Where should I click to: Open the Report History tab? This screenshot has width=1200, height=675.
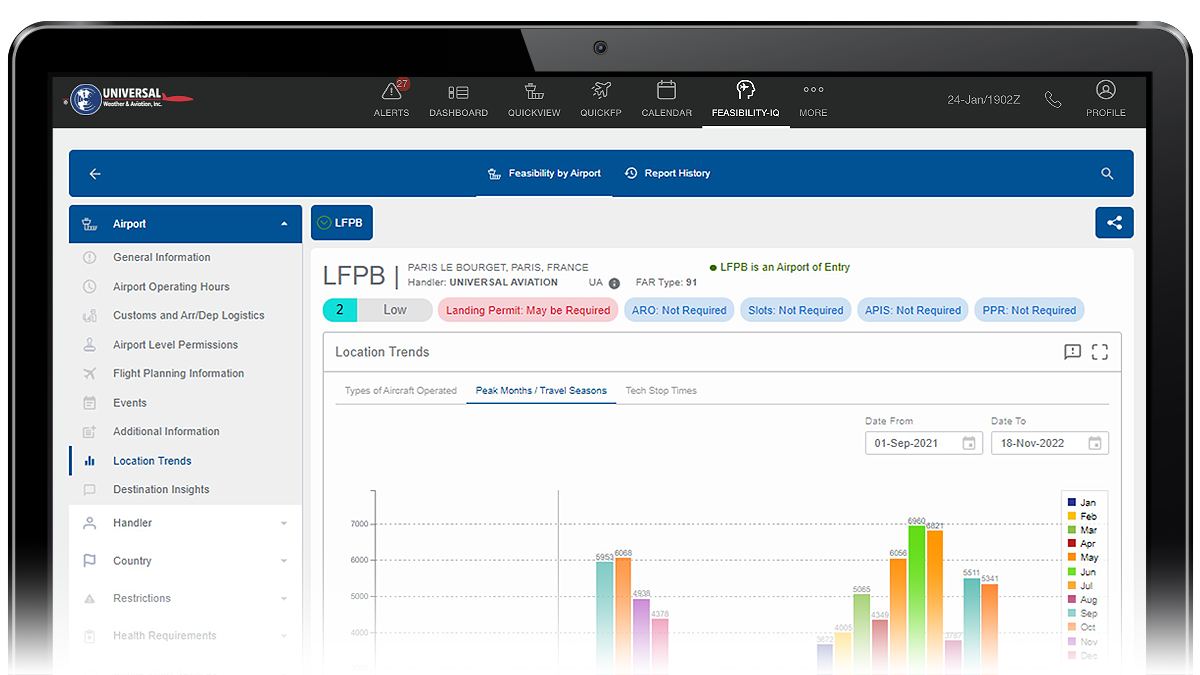667,174
